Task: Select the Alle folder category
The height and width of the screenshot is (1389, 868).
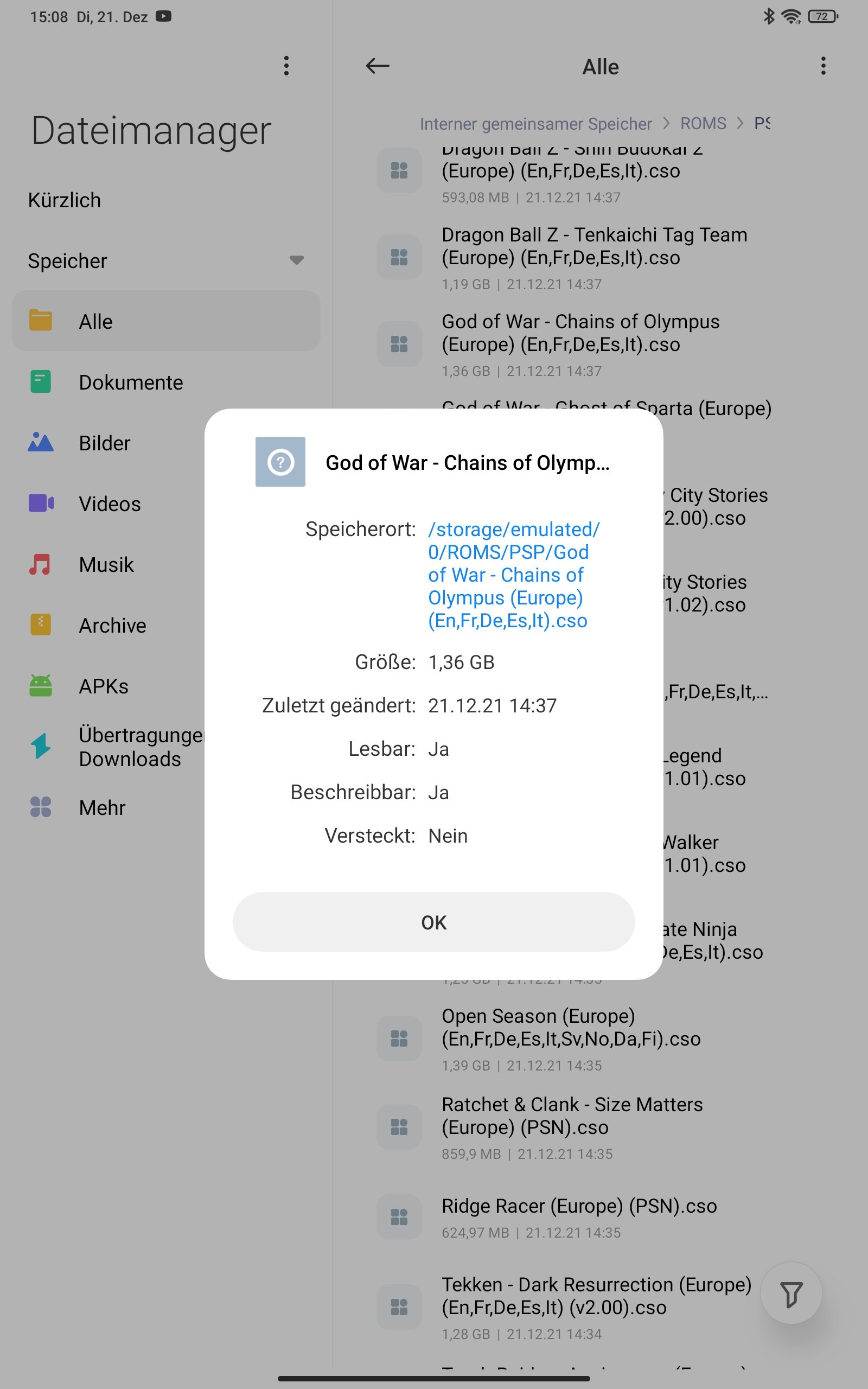Action: pos(166,321)
